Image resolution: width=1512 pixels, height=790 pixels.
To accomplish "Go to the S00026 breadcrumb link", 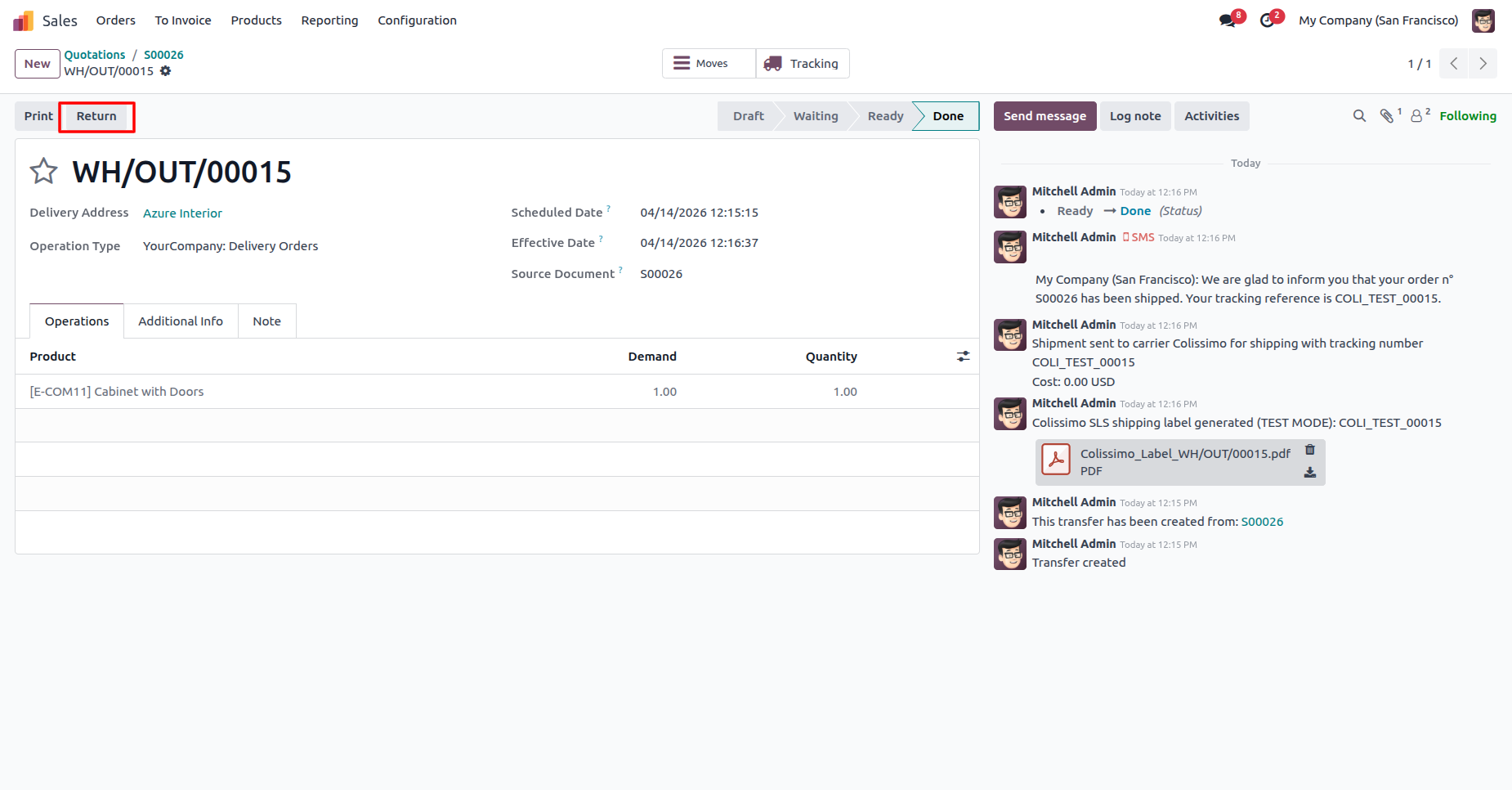I will [x=163, y=55].
